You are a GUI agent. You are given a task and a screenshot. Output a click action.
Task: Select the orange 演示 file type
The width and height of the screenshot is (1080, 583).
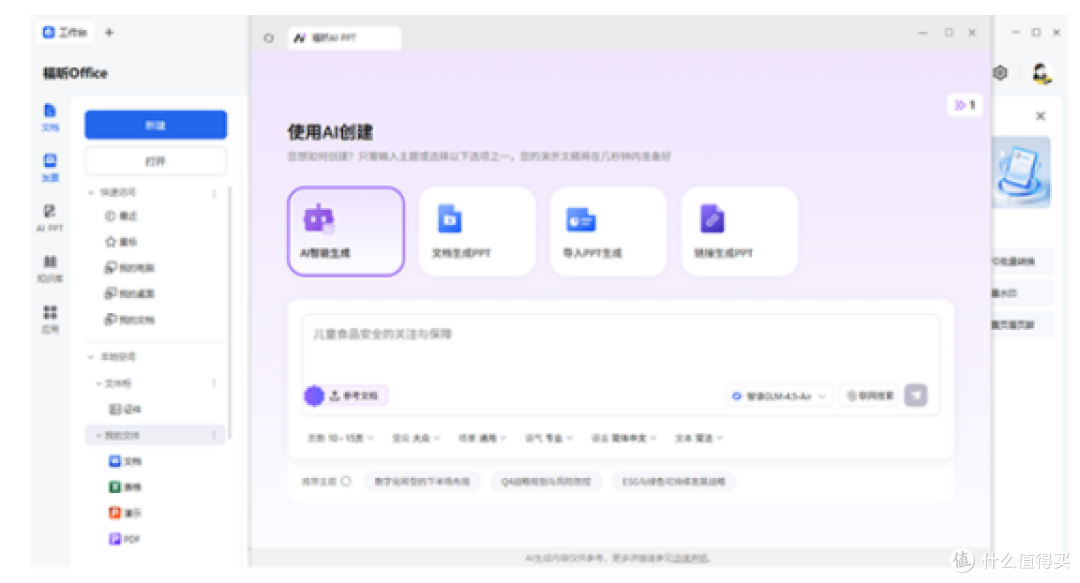[x=125, y=513]
